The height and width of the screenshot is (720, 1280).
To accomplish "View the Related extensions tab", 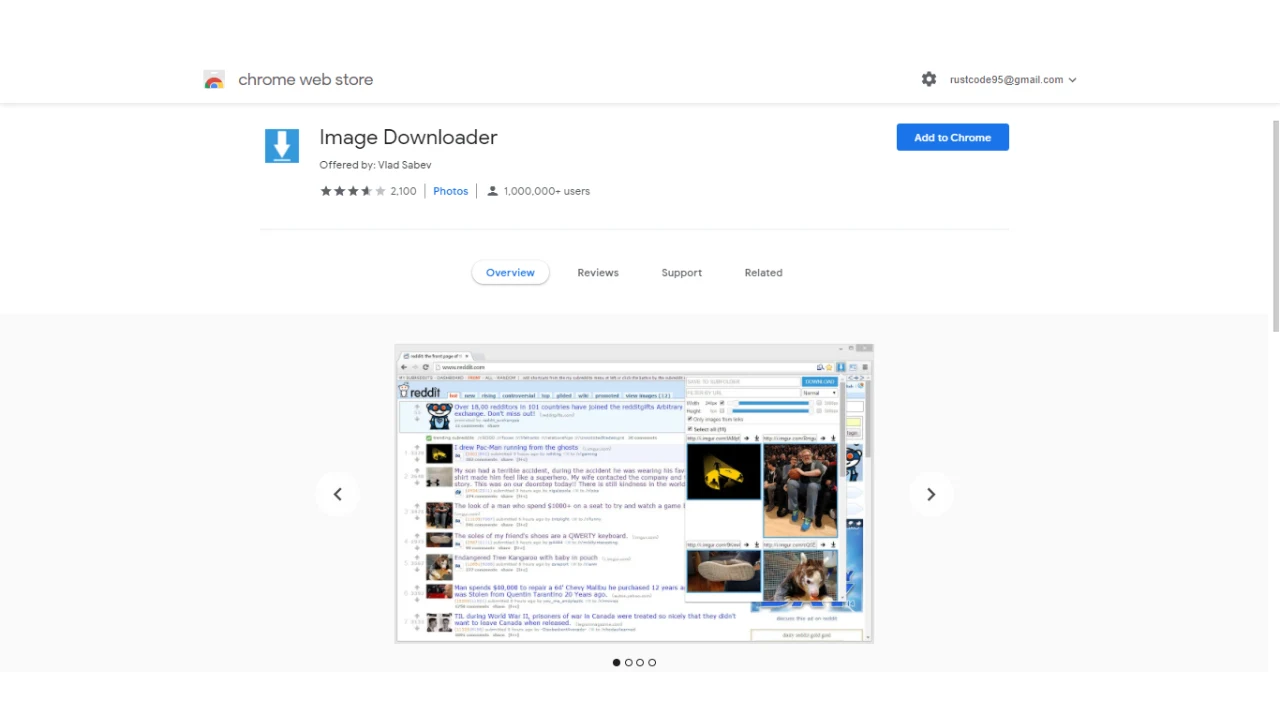I will click(763, 272).
